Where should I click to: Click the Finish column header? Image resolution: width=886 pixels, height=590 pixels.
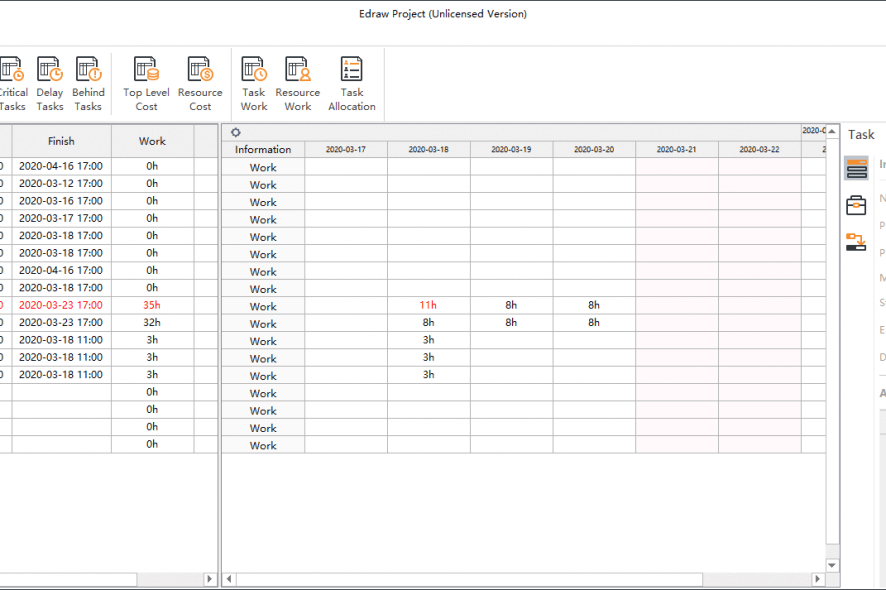click(x=61, y=141)
